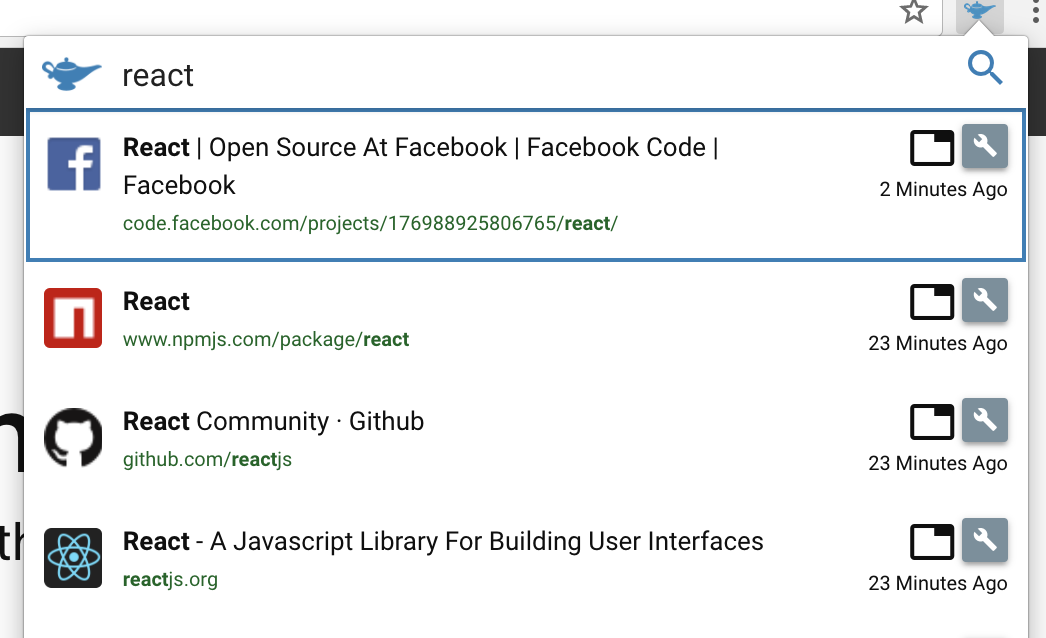The image size is (1046, 638).
Task: Click the tab window icon for reactjs.org result
Action: (x=932, y=542)
